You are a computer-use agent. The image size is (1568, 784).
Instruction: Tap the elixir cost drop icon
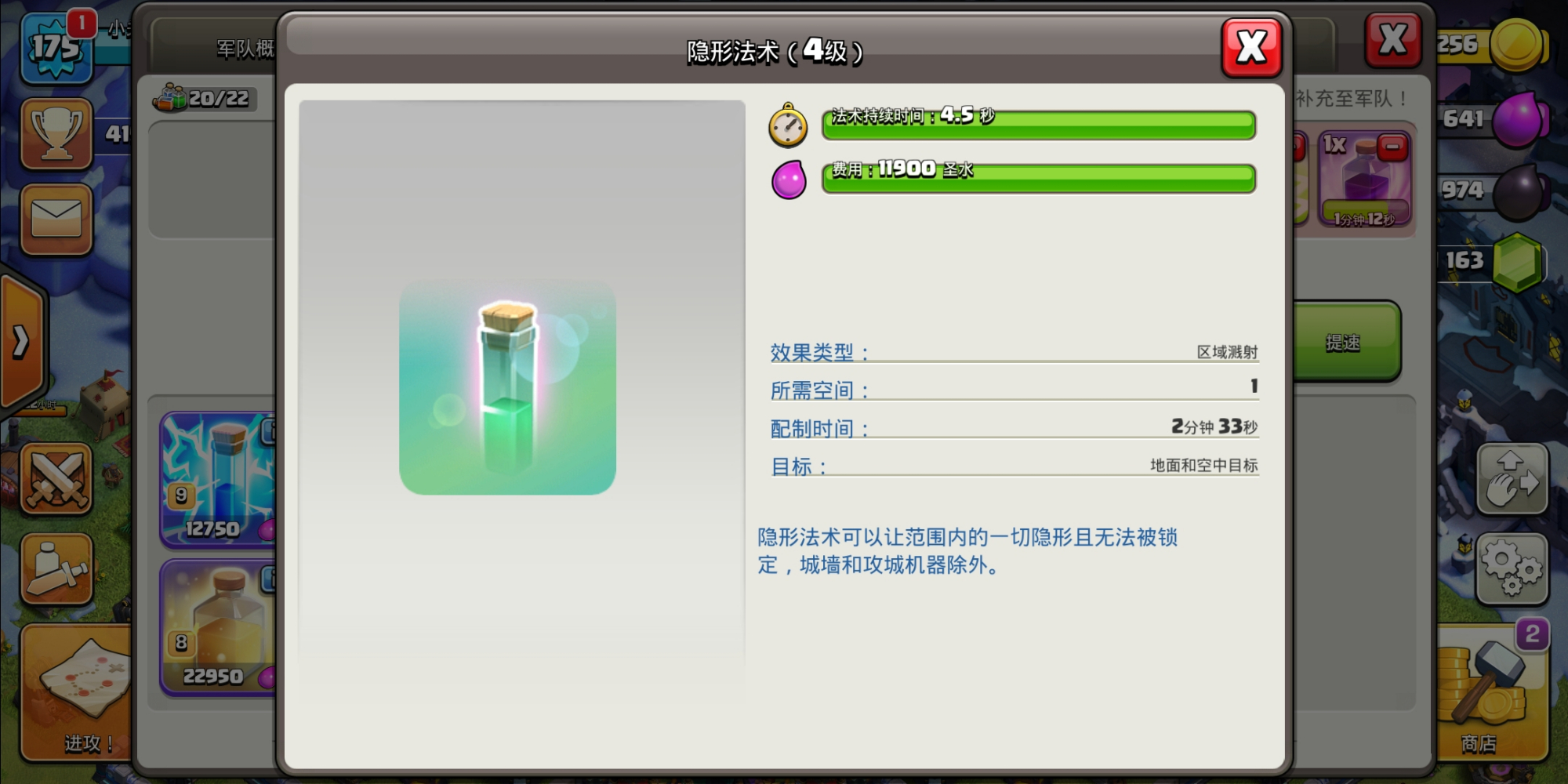pyautogui.click(x=789, y=179)
